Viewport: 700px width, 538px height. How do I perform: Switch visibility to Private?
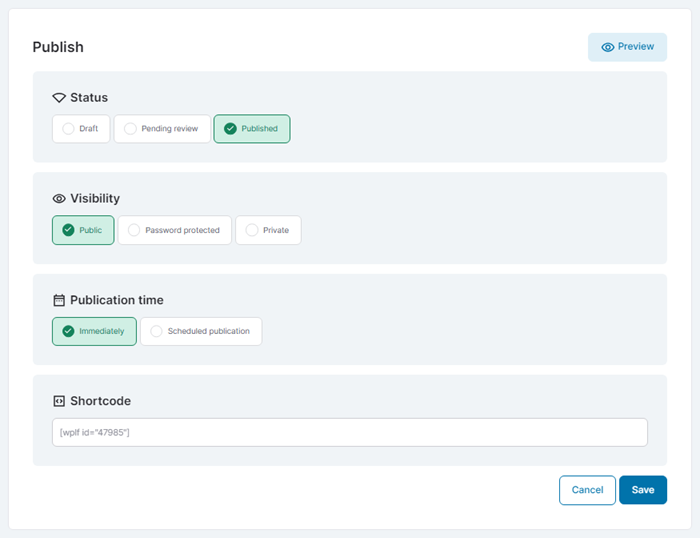[268, 230]
